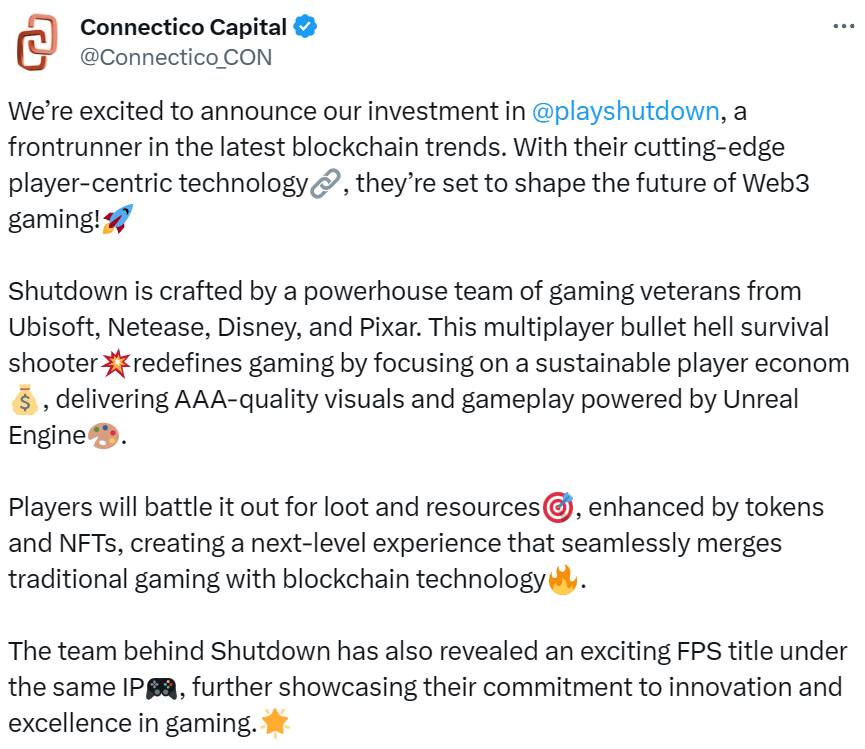Open the three-dot more options menu
The height and width of the screenshot is (749, 865).
pos(843,27)
